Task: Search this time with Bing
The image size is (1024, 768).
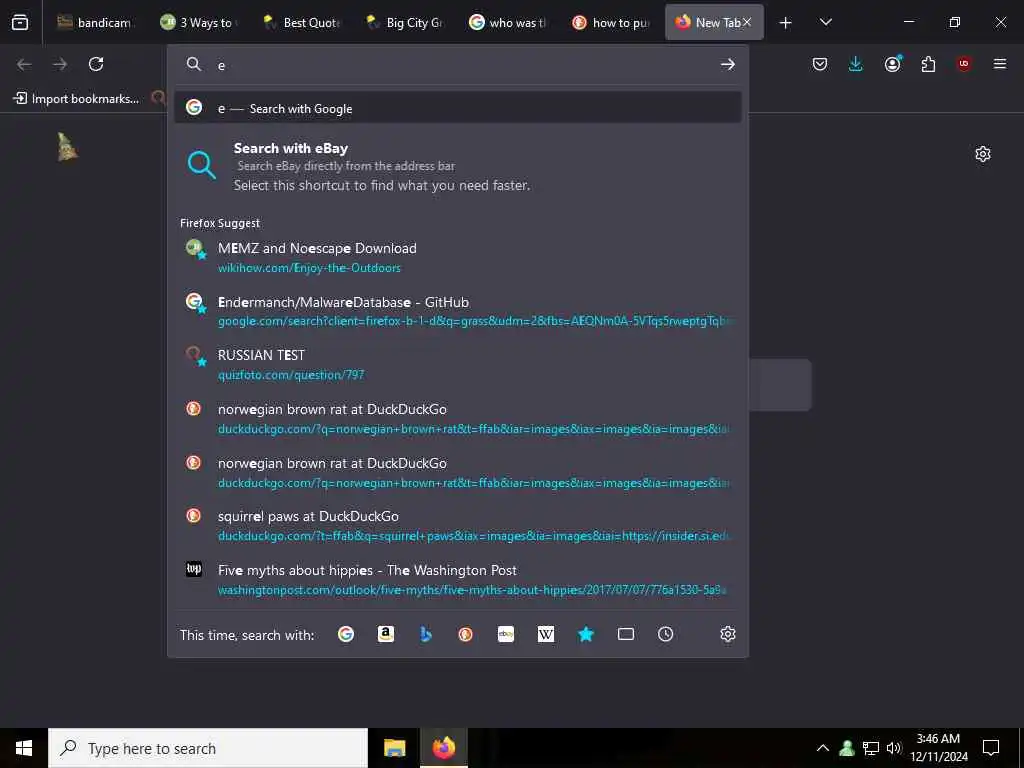Action: pos(426,634)
